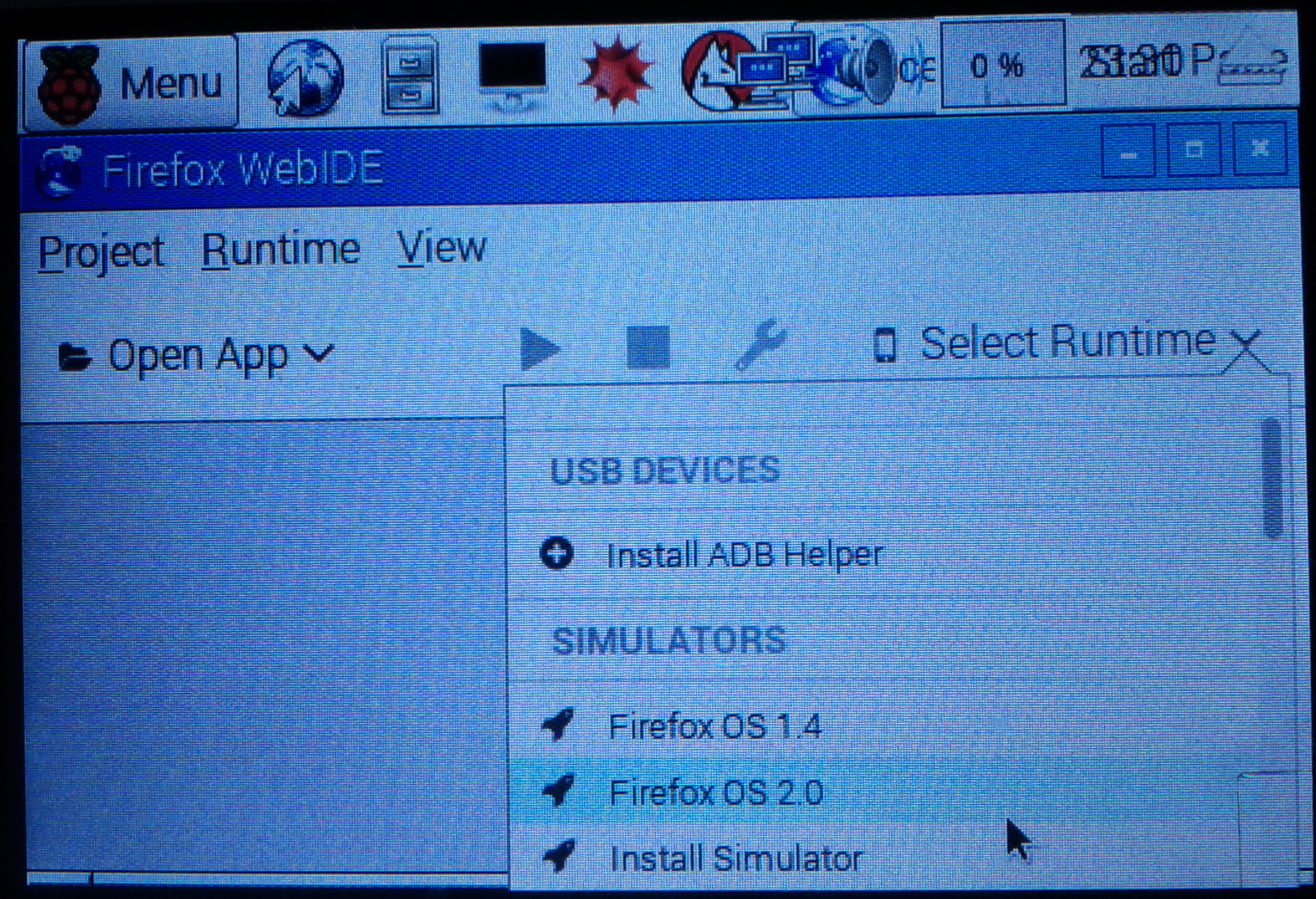Image resolution: width=1316 pixels, height=899 pixels.
Task: Click the Stop square button
Action: click(x=648, y=347)
